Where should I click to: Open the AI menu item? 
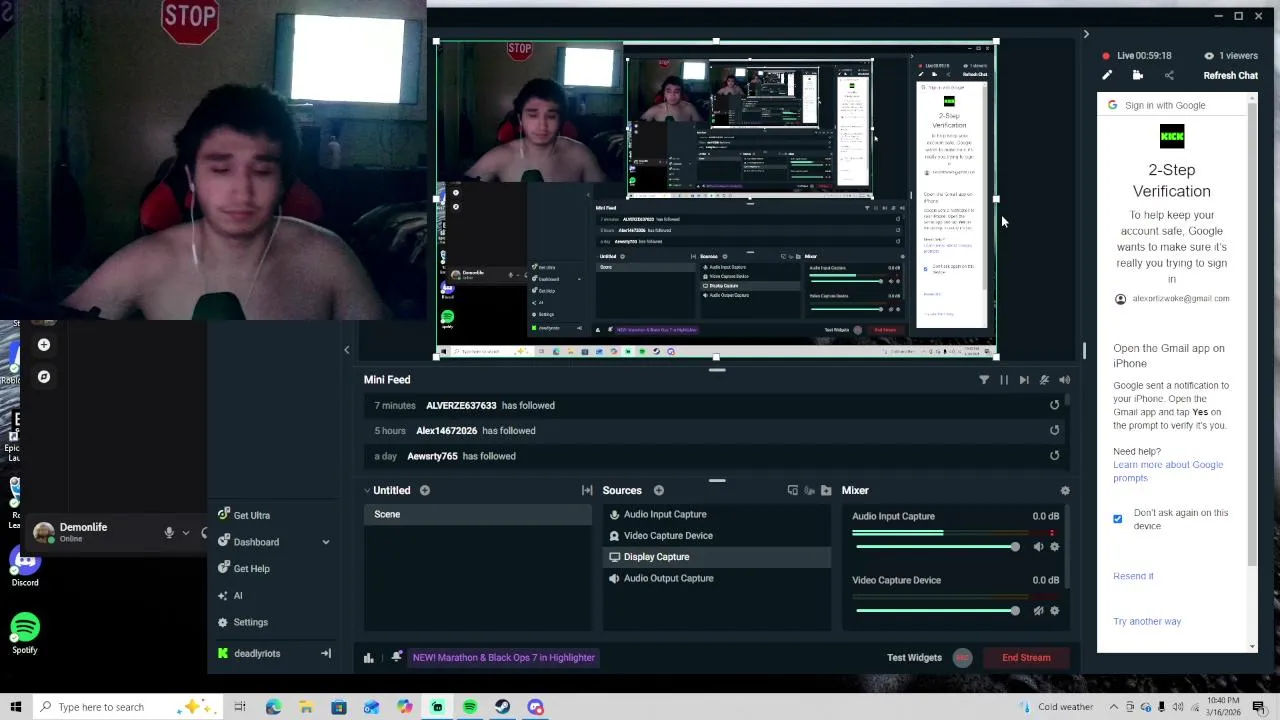point(231,595)
